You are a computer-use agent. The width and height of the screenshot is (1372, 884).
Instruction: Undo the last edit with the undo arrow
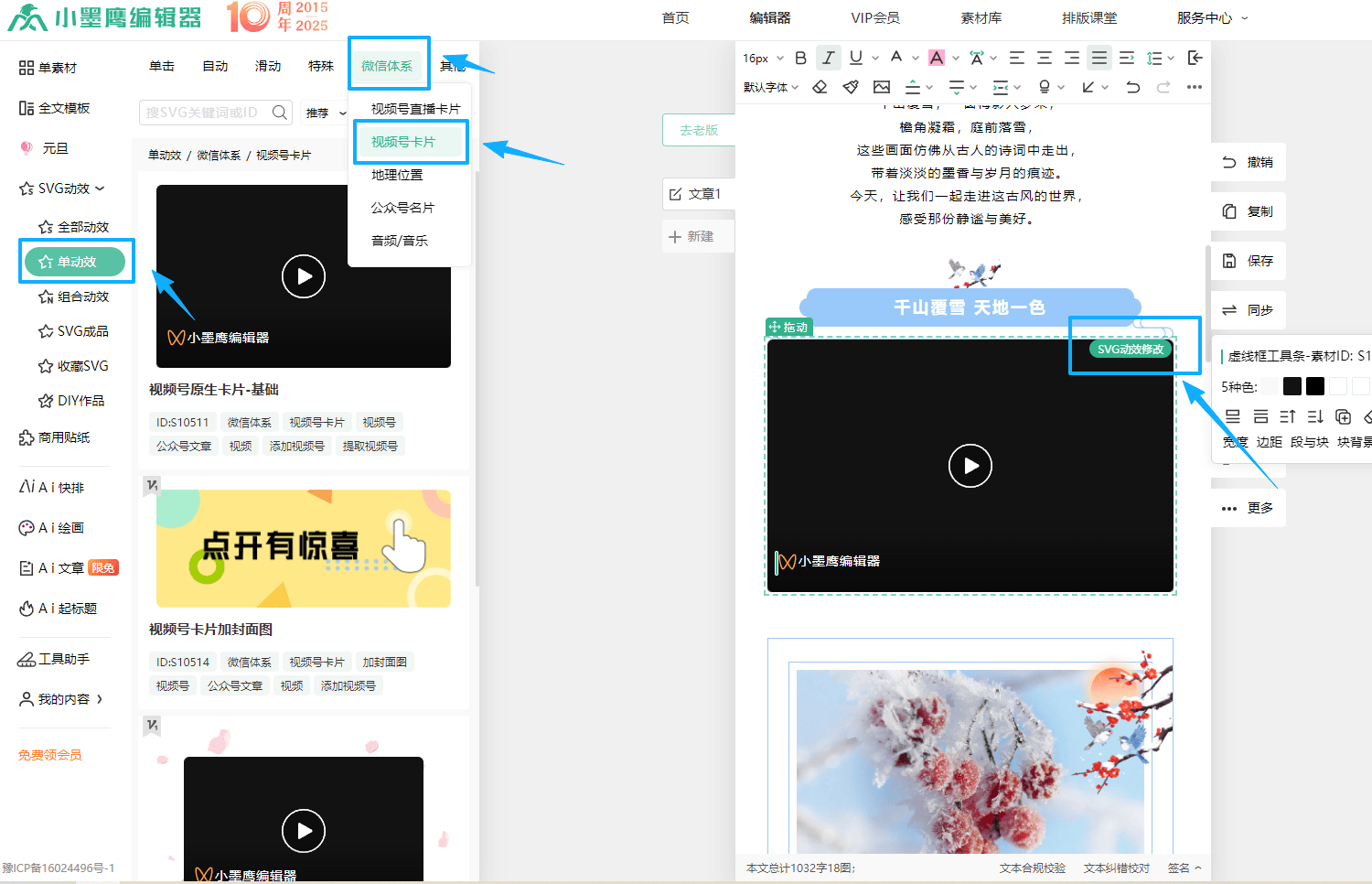coord(1133,87)
